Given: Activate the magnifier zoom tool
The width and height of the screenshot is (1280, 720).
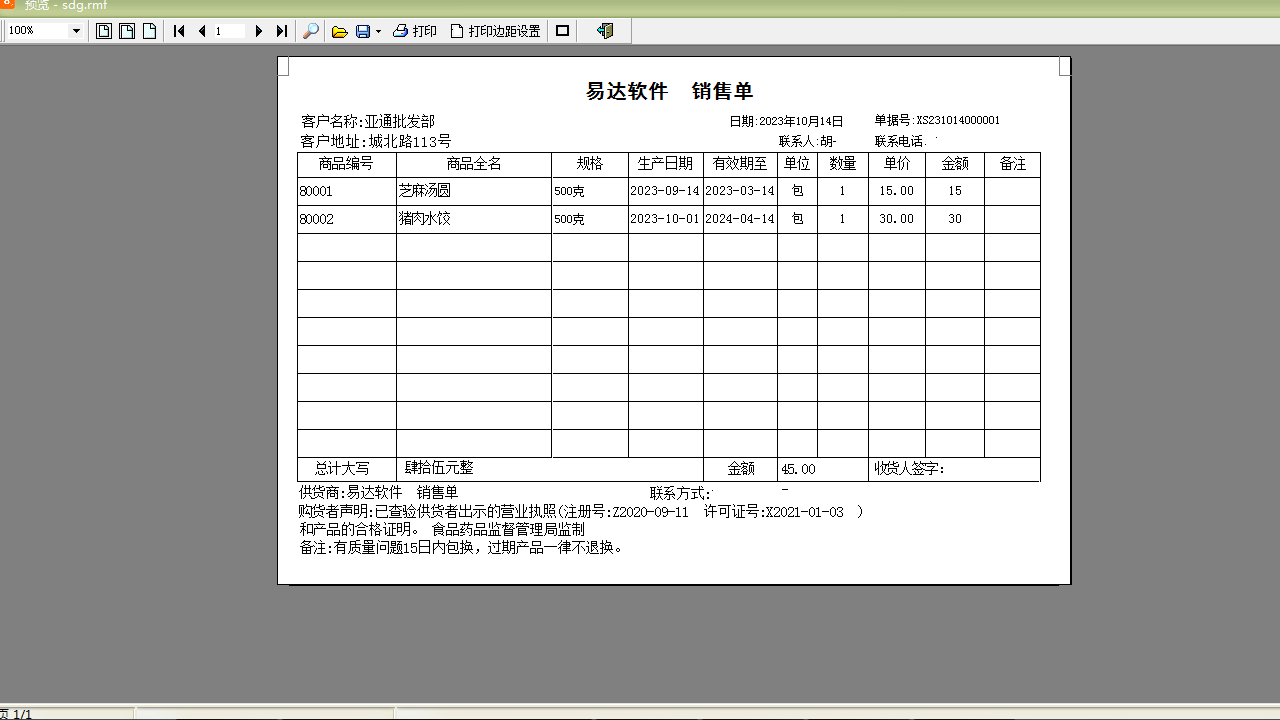Looking at the screenshot, I should pyautogui.click(x=311, y=31).
